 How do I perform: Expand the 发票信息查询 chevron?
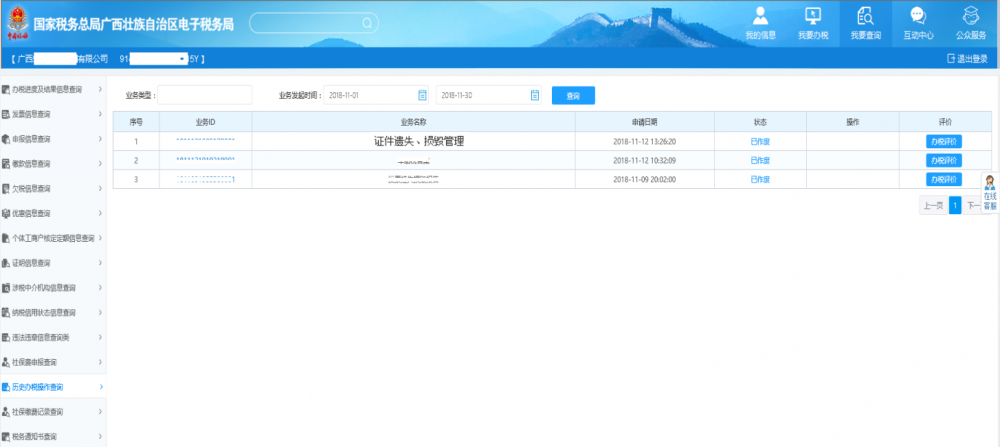(100, 114)
